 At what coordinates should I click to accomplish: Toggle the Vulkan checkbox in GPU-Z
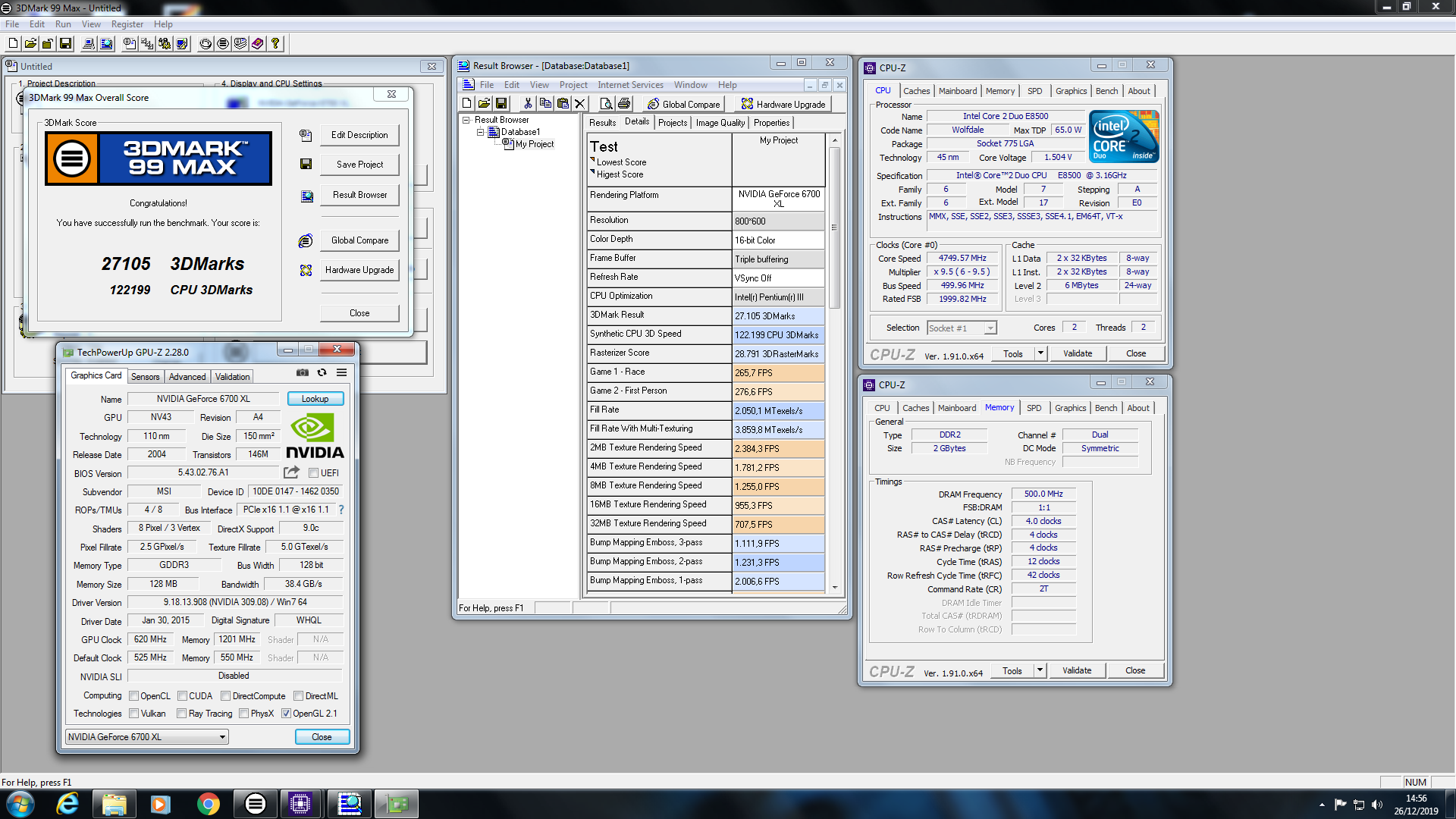pyautogui.click(x=133, y=714)
